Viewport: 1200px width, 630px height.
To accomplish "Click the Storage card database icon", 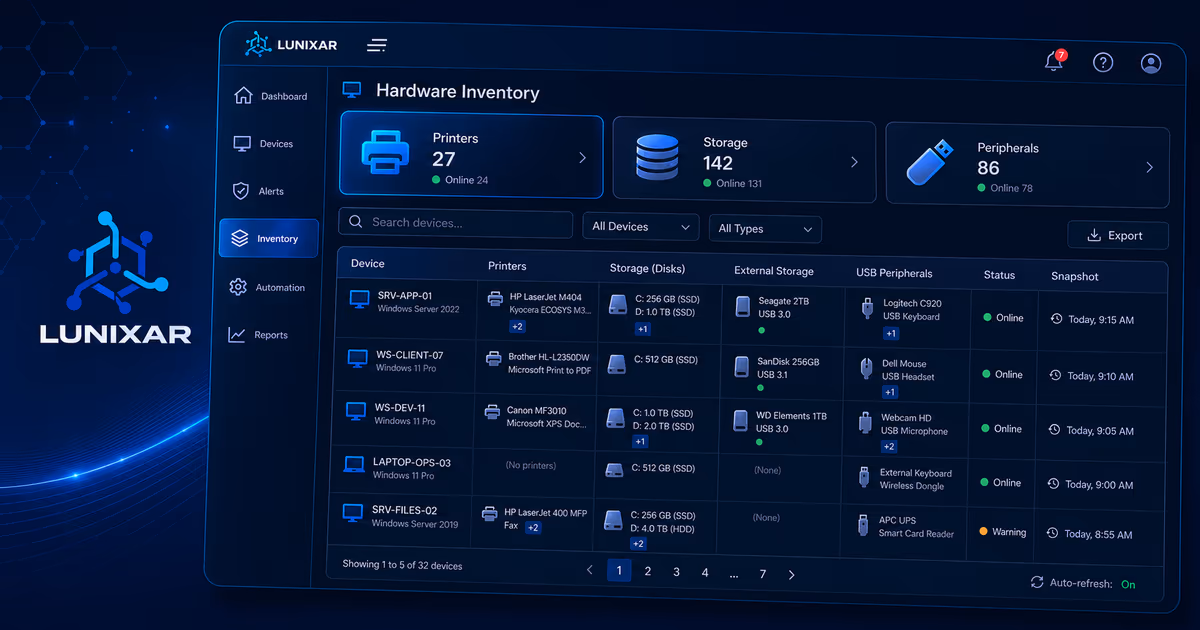I will [x=657, y=159].
